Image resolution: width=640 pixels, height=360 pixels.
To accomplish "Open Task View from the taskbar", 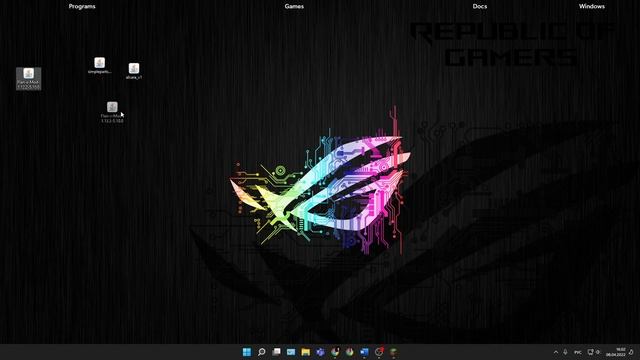I will pos(276,352).
